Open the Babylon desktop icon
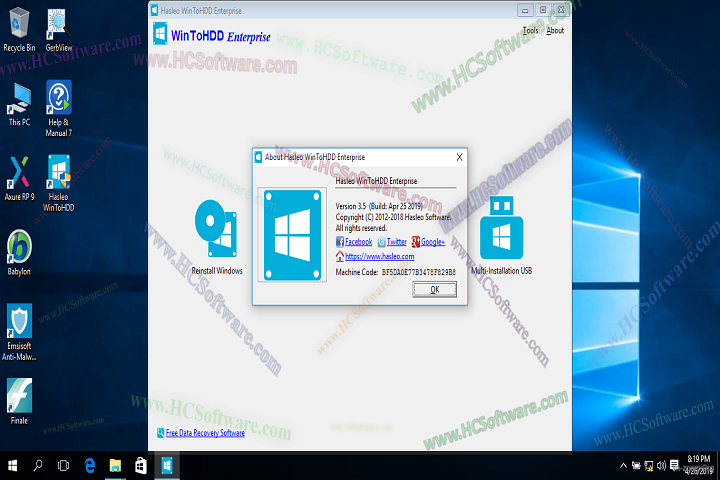This screenshot has height=480, width=720. tap(19, 253)
